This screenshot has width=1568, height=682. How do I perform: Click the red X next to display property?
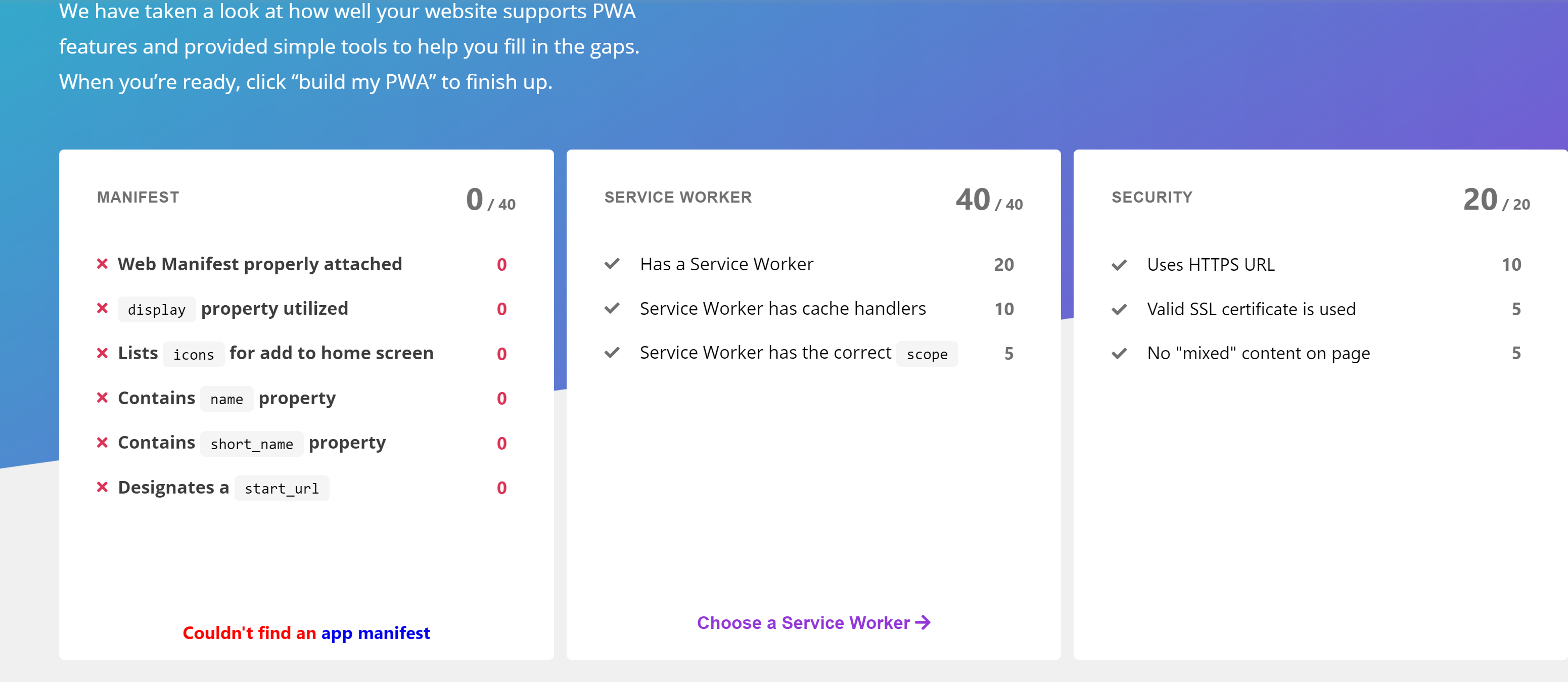click(x=102, y=309)
